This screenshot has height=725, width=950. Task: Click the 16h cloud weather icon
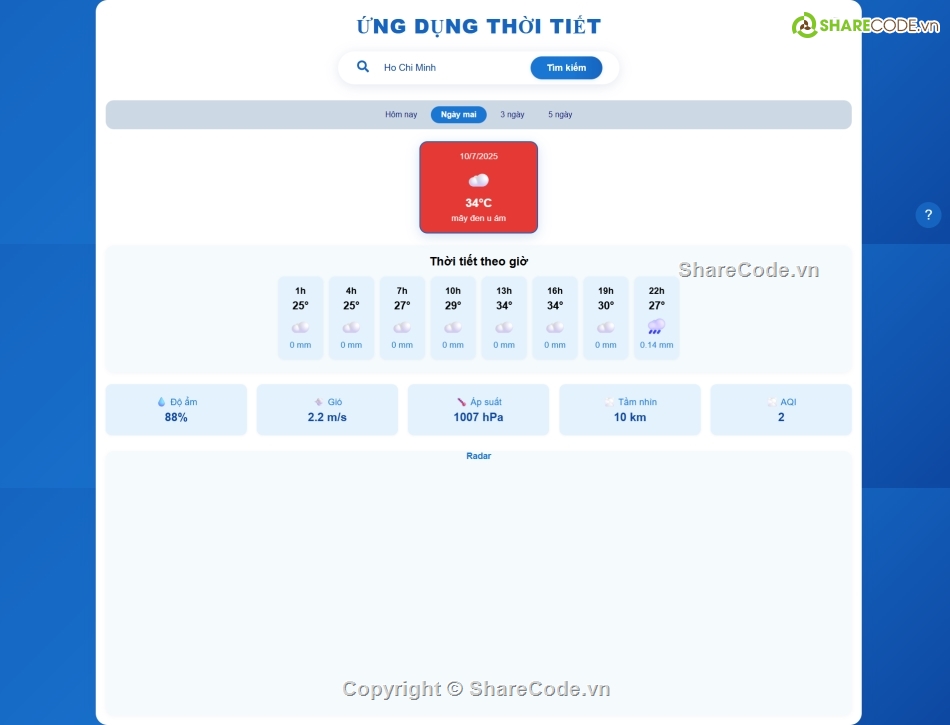click(555, 328)
